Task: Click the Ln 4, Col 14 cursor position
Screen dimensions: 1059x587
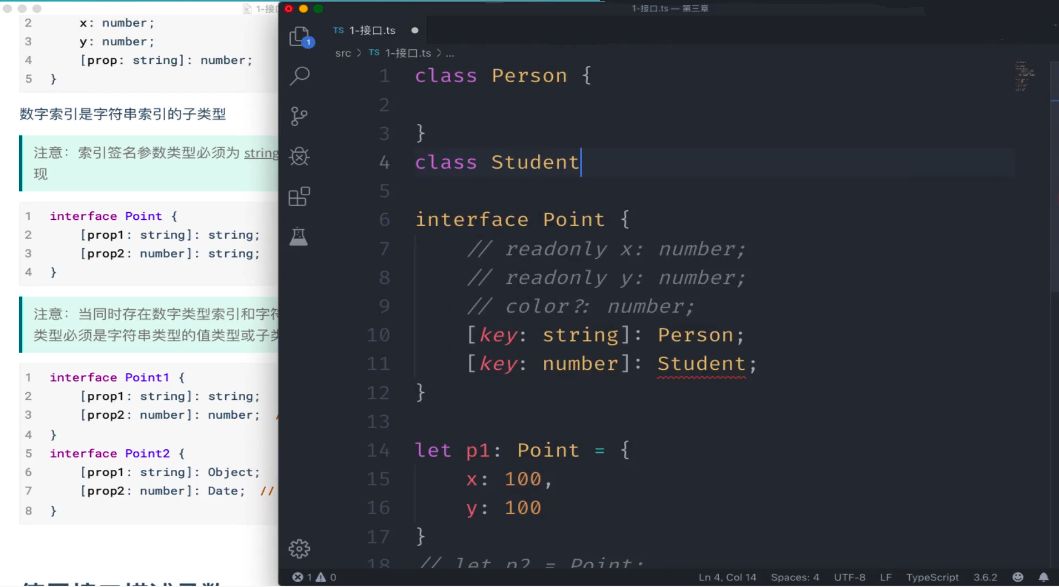Action: coord(728,577)
